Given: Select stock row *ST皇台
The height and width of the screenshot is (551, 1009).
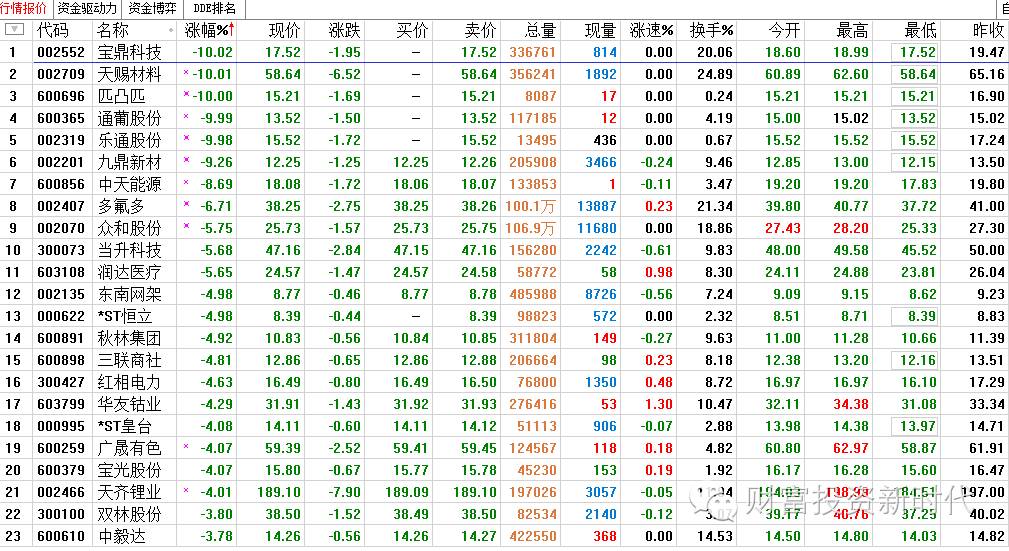Looking at the screenshot, I should point(504,426).
